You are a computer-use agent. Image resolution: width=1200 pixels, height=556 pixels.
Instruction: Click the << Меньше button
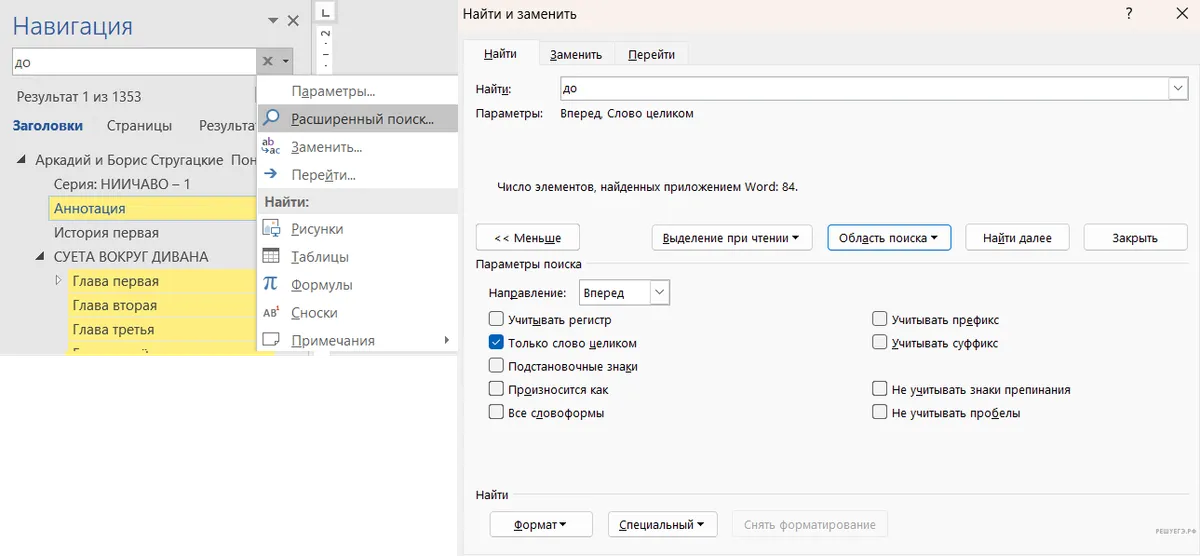pyautogui.click(x=528, y=238)
